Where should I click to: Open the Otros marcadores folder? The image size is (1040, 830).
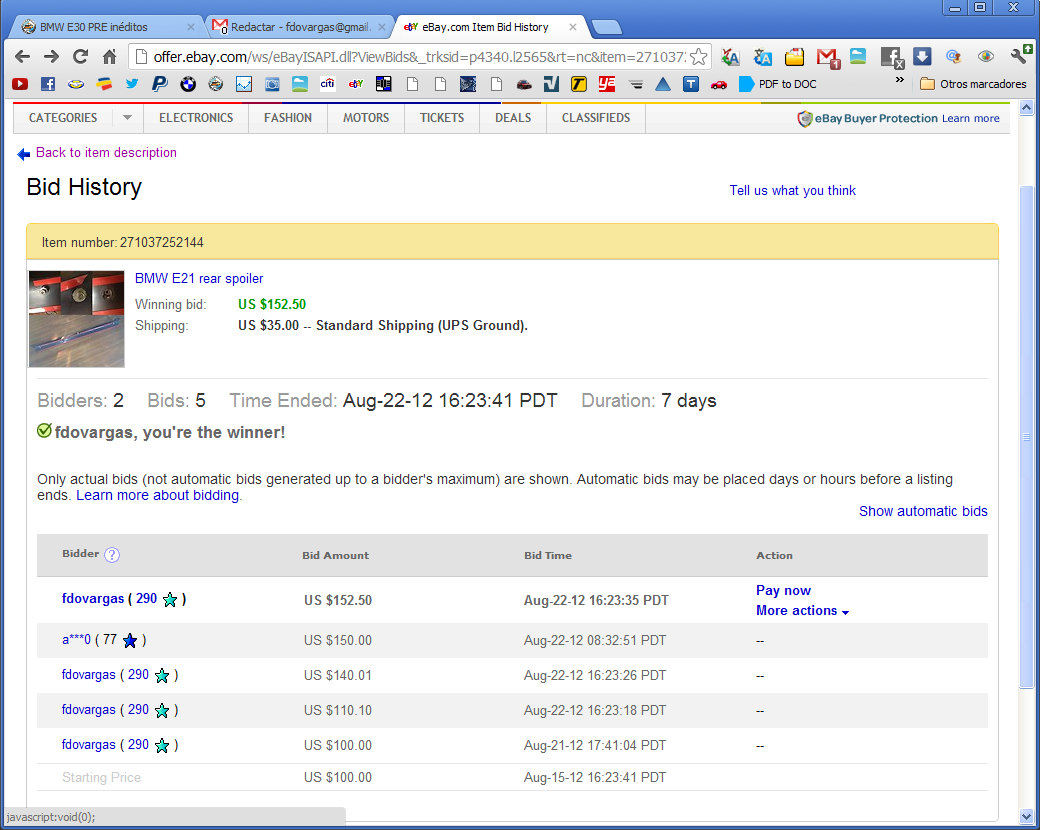(973, 84)
